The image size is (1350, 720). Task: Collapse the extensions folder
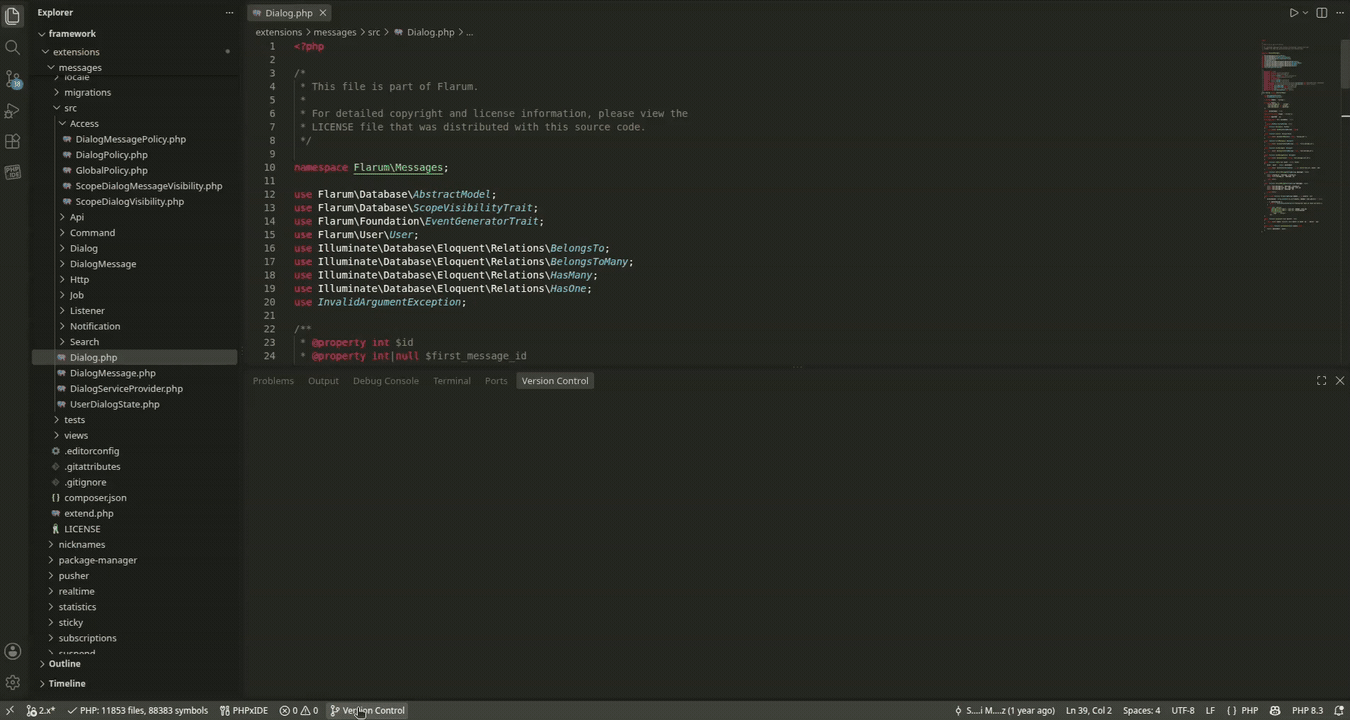click(134, 52)
